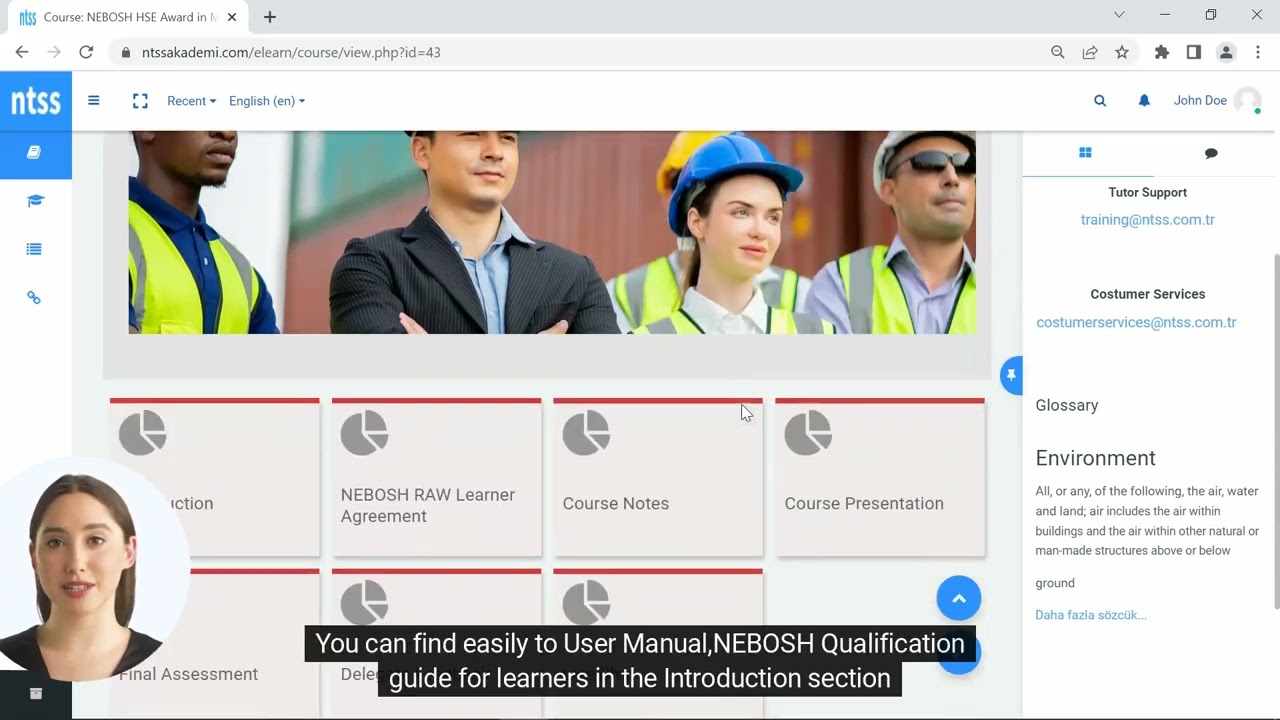Open the Chrome profile icon
The height and width of the screenshot is (720, 1280).
click(x=1226, y=52)
